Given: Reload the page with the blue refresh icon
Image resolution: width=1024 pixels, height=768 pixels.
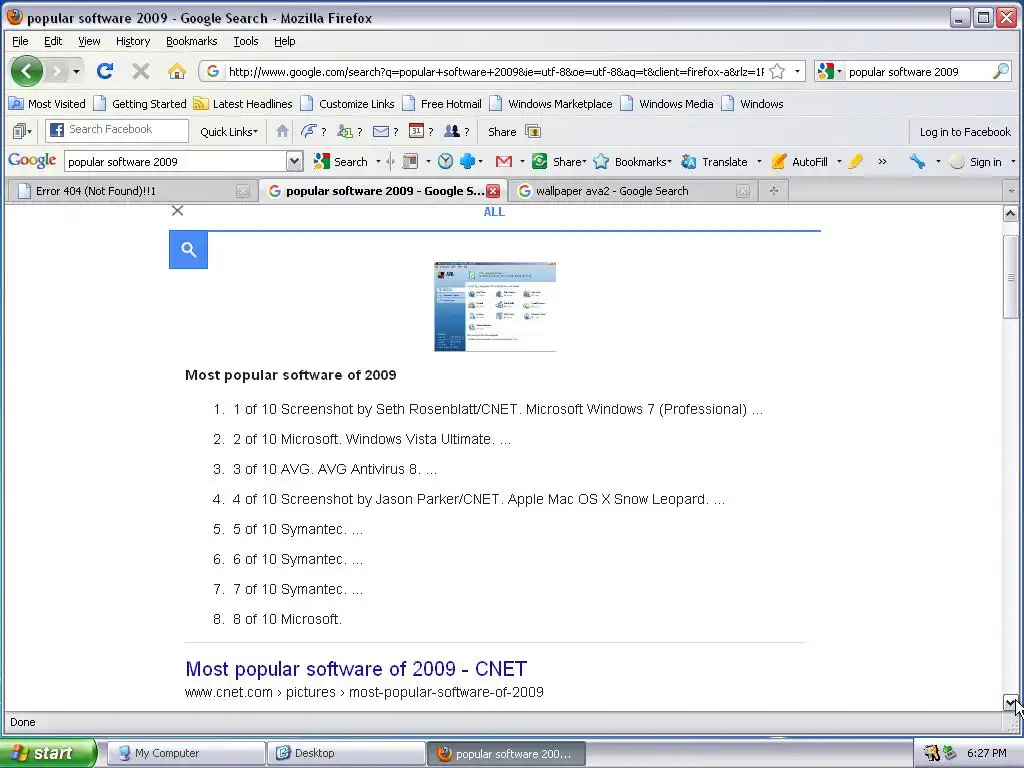Looking at the screenshot, I should 104,71.
